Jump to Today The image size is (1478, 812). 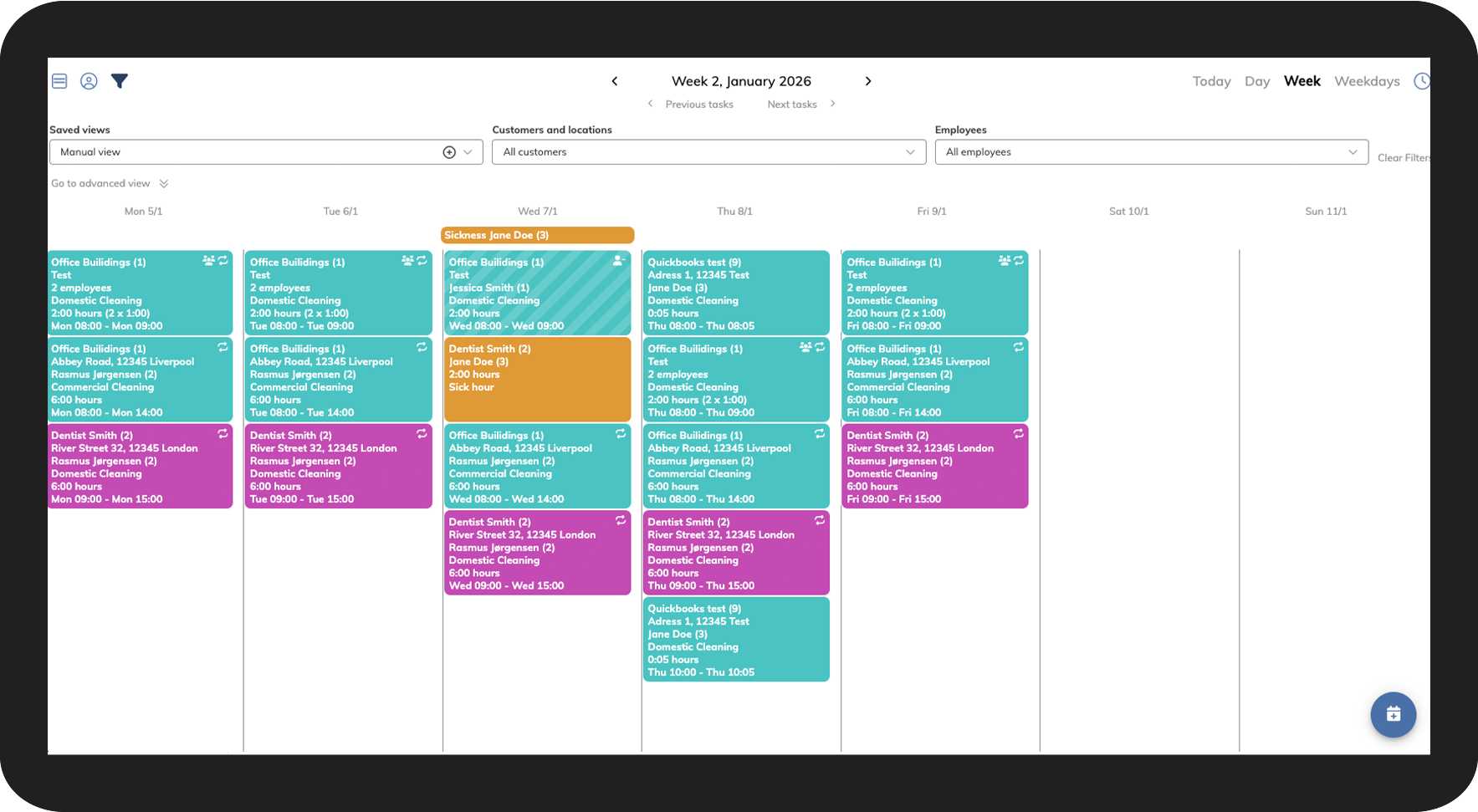click(1211, 81)
